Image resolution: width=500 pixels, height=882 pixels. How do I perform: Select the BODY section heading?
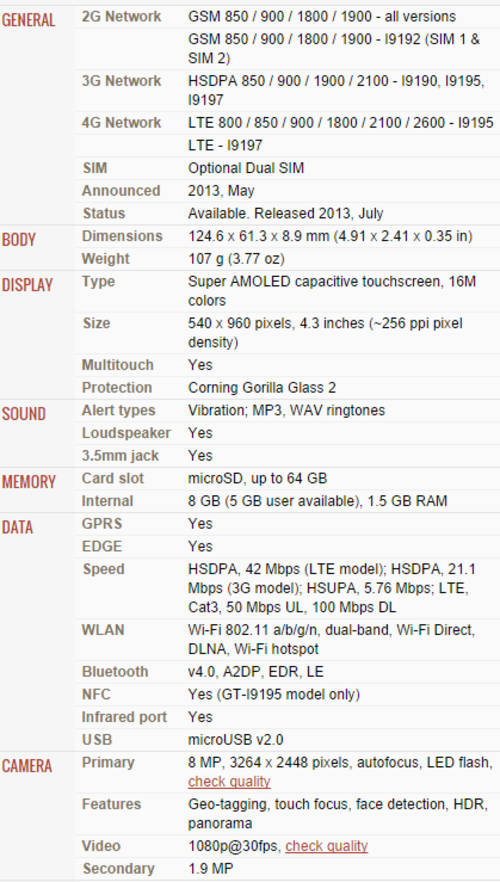(19, 240)
